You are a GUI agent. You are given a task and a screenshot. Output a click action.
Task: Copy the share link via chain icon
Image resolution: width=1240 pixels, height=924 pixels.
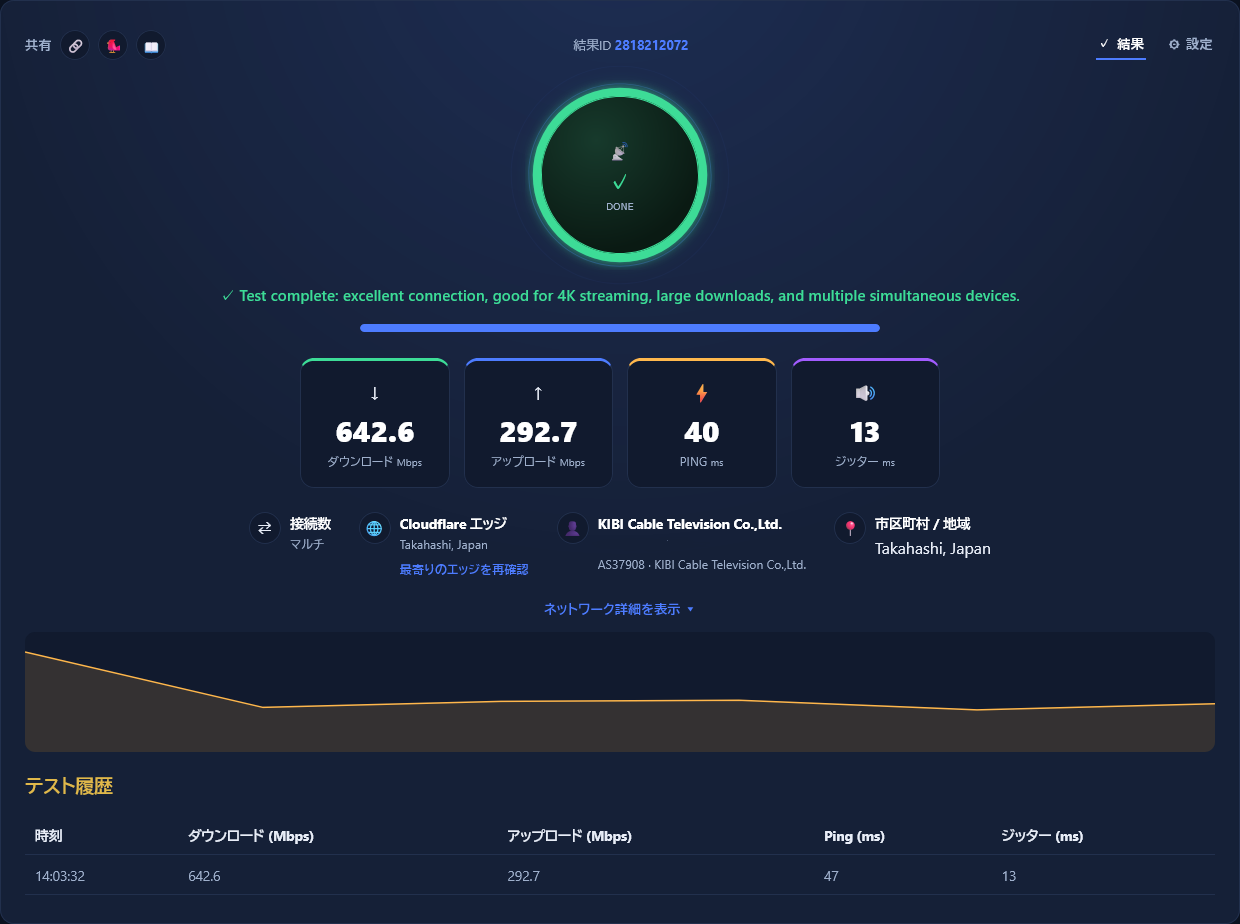[x=75, y=46]
